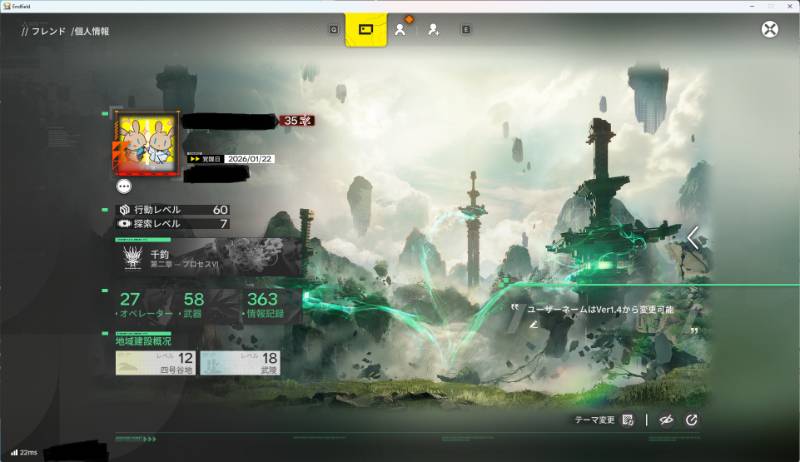Toggle the crossed-eye hide interface icon
This screenshot has height=462, width=800.
666,420
